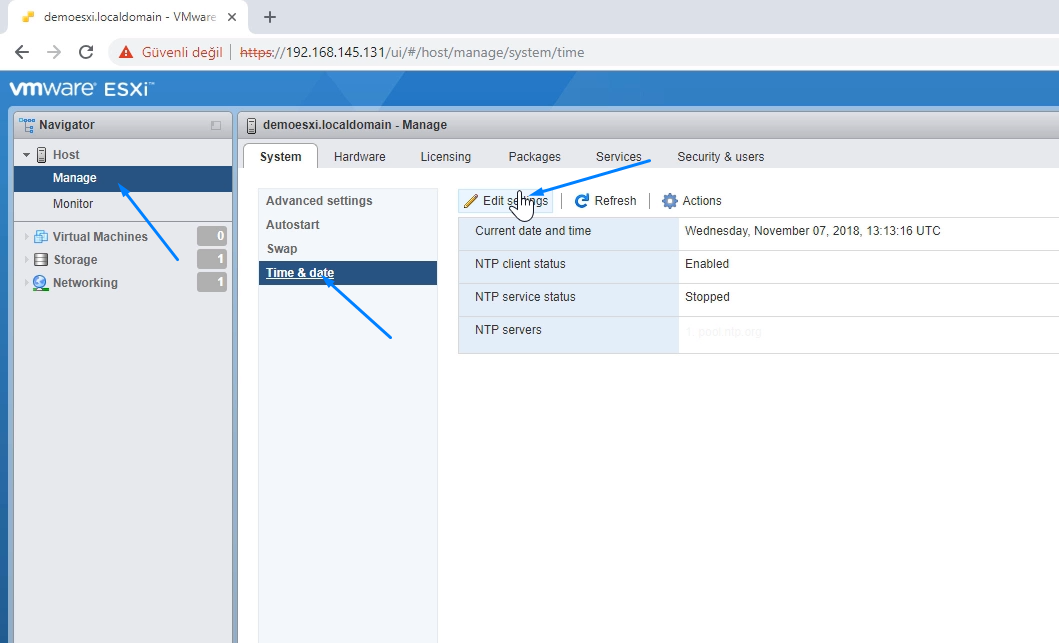
Task: Click the 'Current date and time' label
Action: click(533, 231)
